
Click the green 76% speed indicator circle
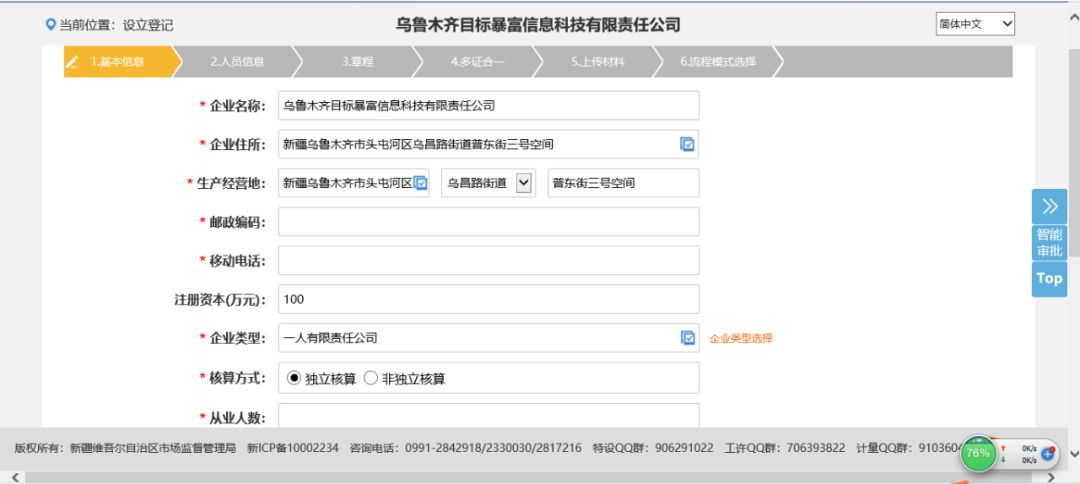[978, 453]
